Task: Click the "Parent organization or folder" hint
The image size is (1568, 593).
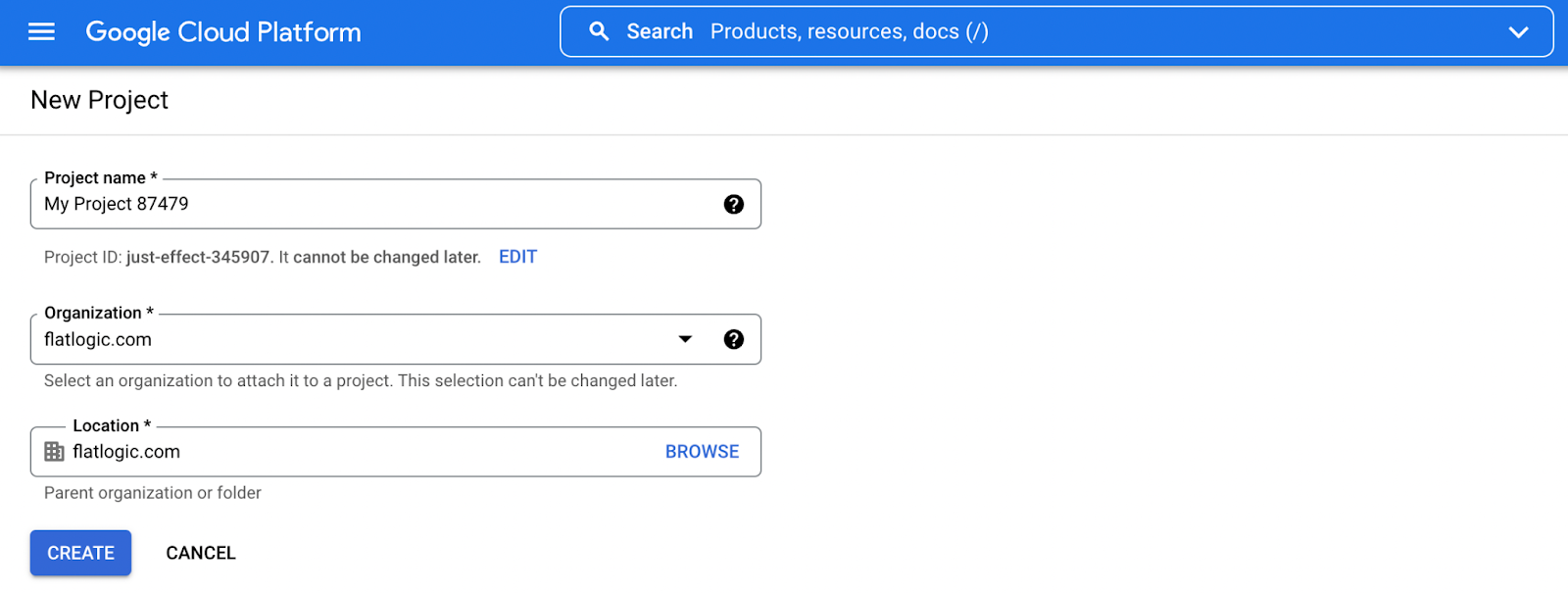Action: coord(153,493)
